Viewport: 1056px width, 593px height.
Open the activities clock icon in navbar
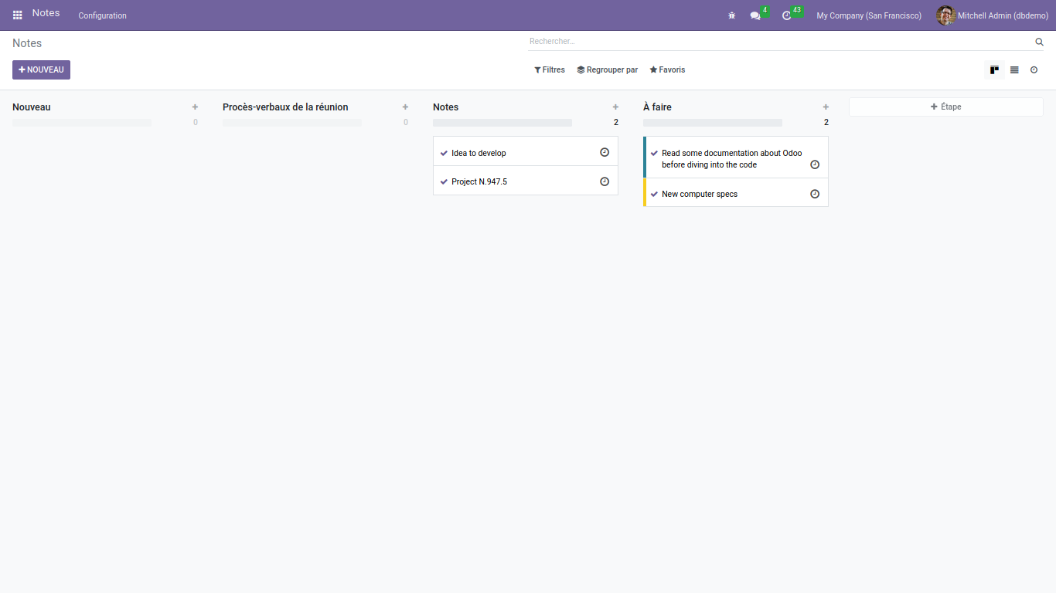pyautogui.click(x=787, y=15)
